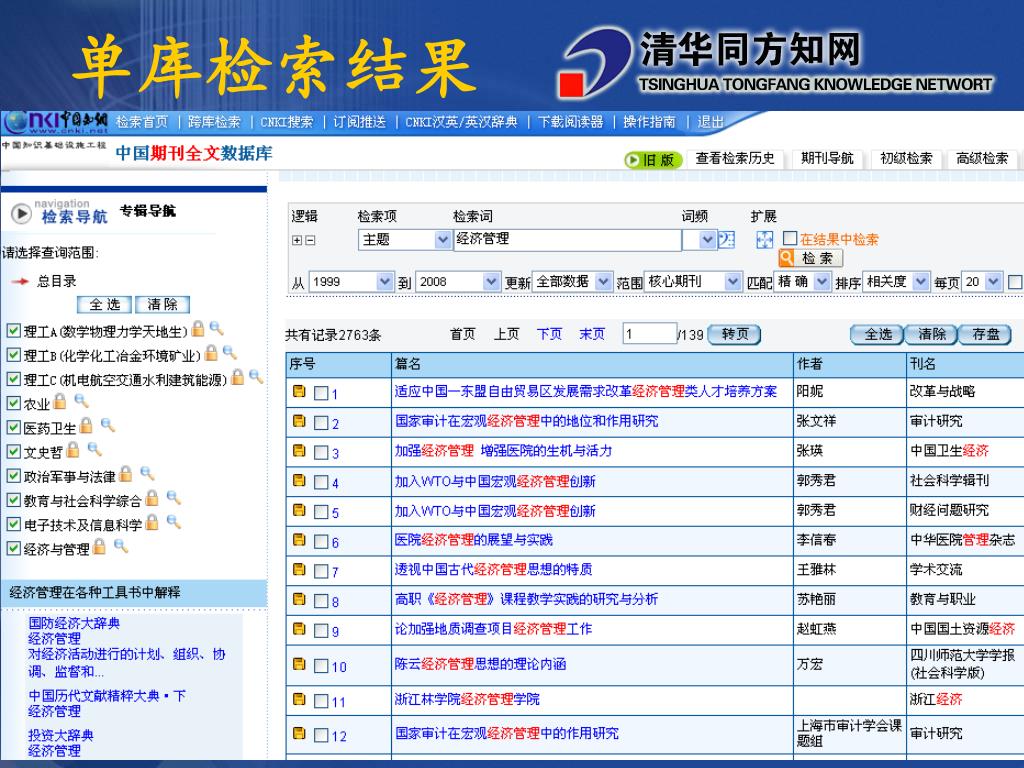Click the yellow document icon in row 7
Viewport: 1024px width, 768px height.
pyautogui.click(x=299, y=569)
